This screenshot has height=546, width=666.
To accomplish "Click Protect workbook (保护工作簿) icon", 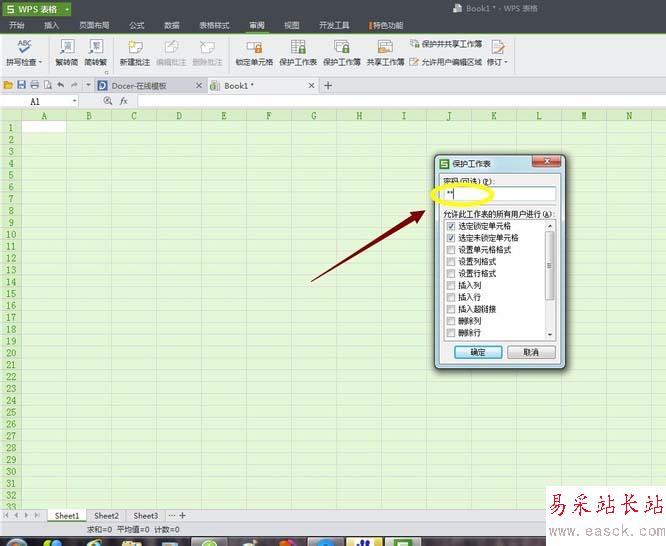I will (341, 47).
